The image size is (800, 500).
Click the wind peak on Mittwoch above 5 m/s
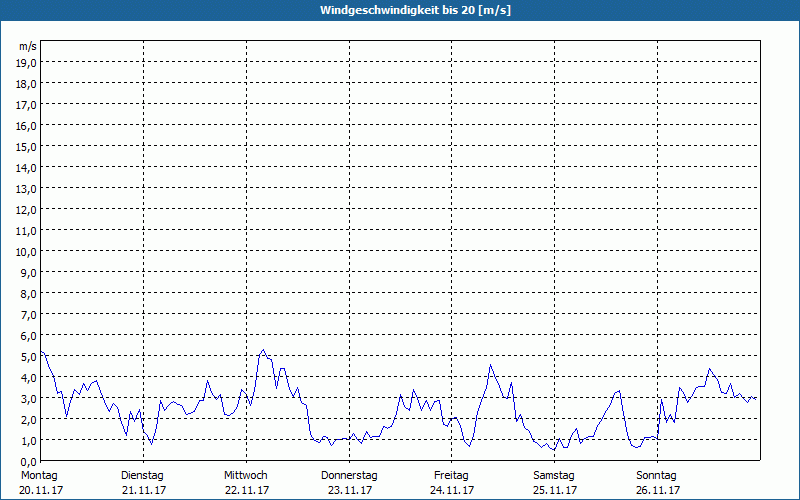(x=263, y=350)
